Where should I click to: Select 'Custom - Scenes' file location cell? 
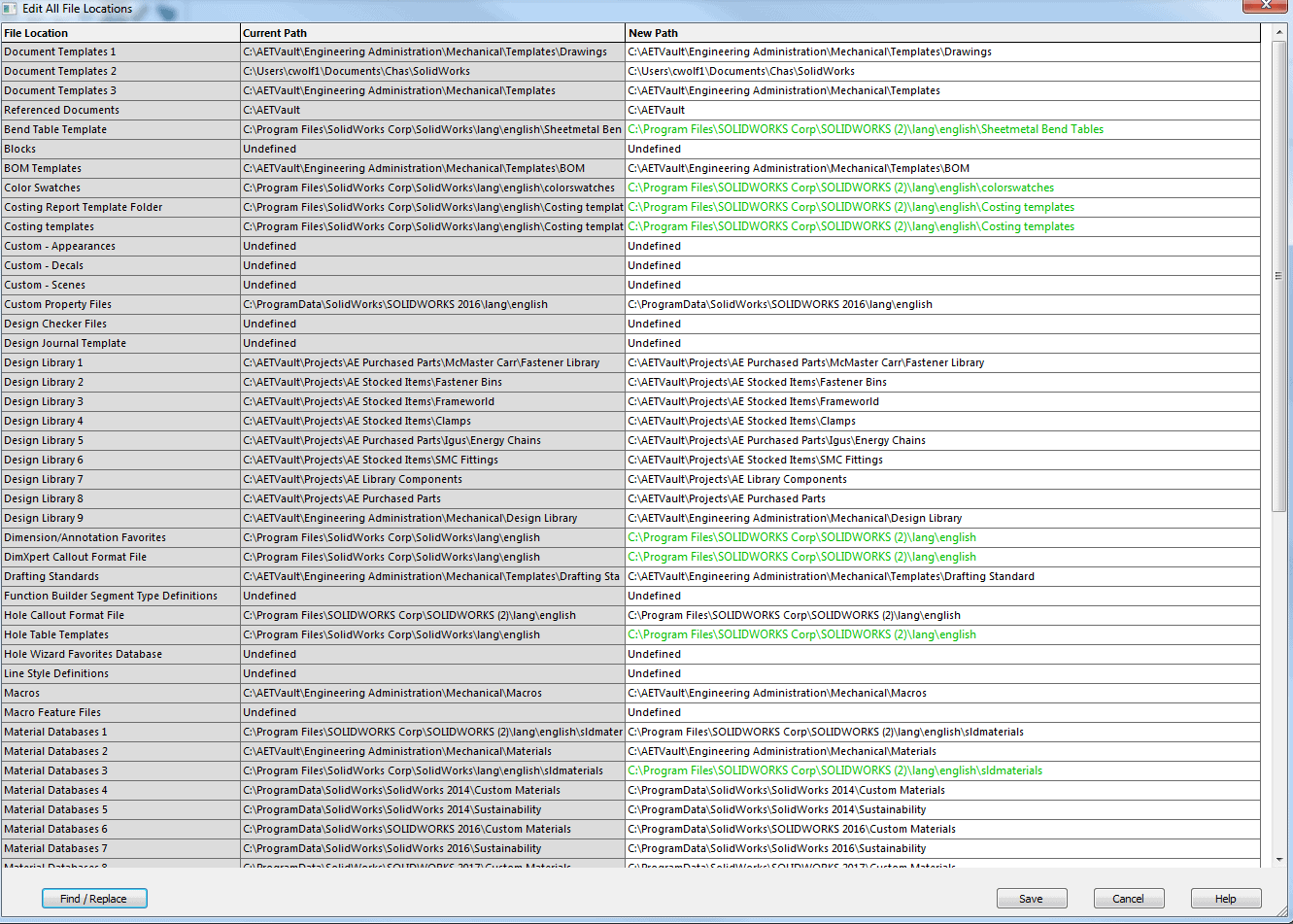tap(120, 285)
